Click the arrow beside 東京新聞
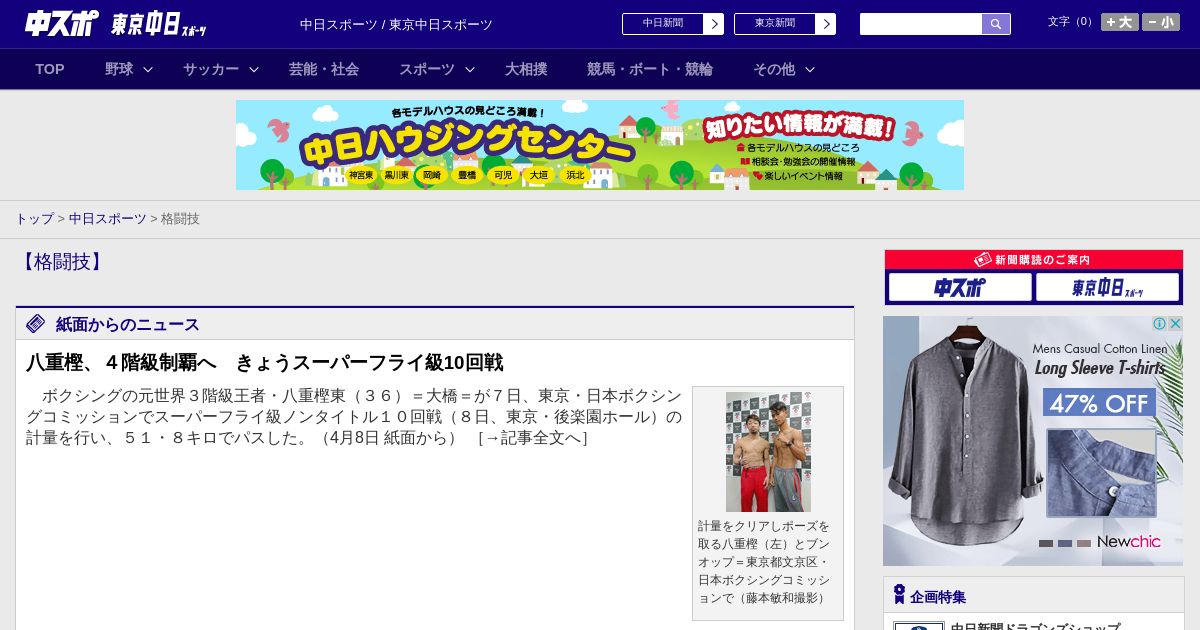Image resolution: width=1200 pixels, height=630 pixels. point(825,24)
